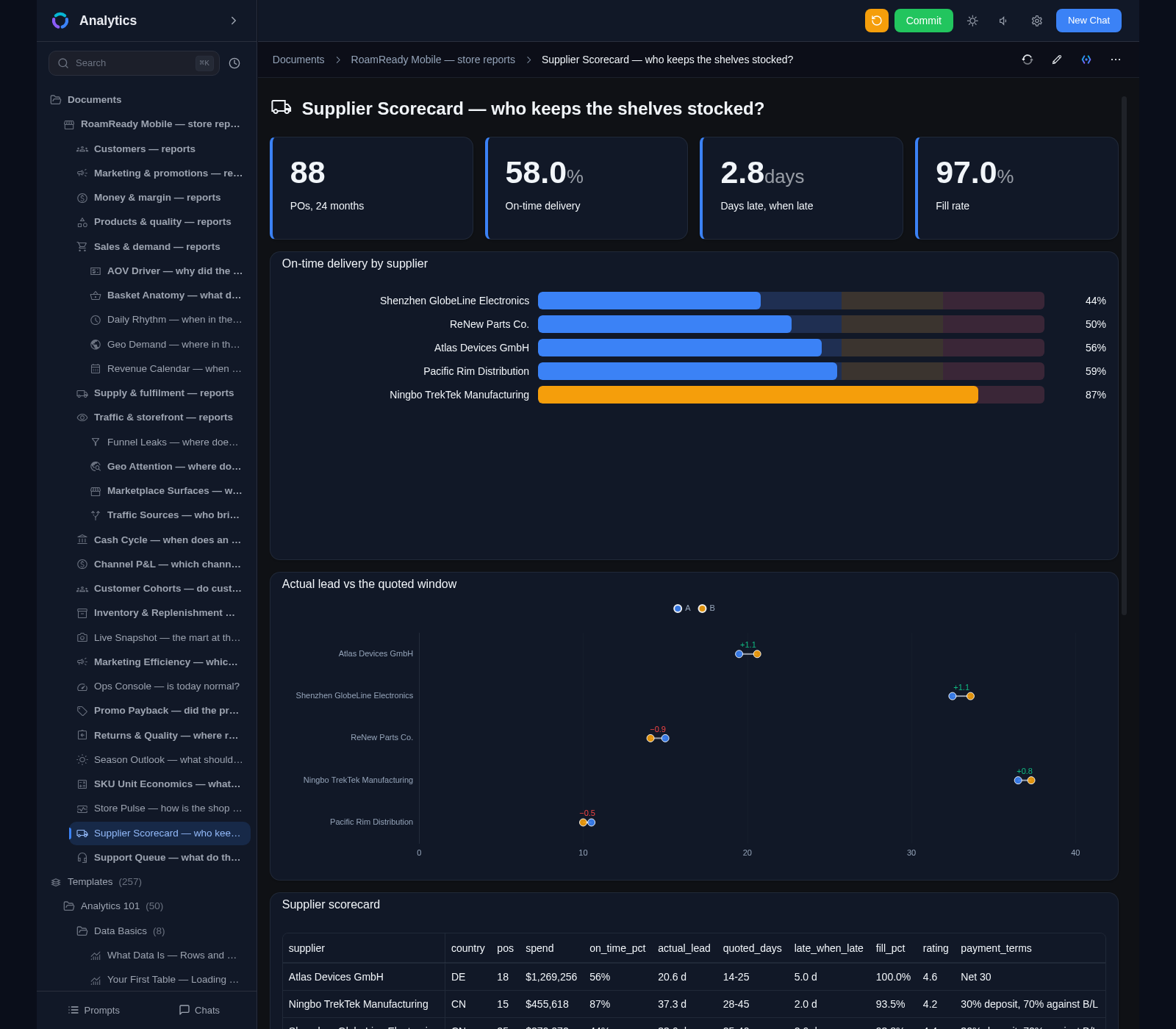Go to Documents breadcrumb
The width and height of the screenshot is (1176, 1029).
click(298, 60)
